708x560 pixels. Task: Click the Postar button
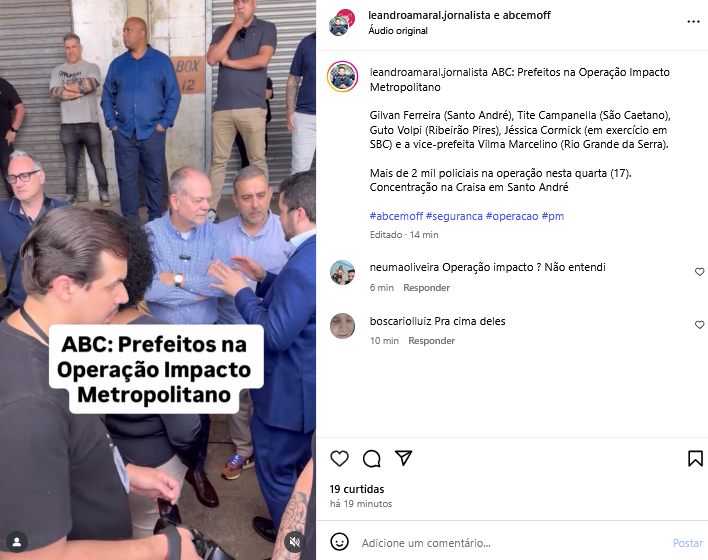tap(687, 543)
